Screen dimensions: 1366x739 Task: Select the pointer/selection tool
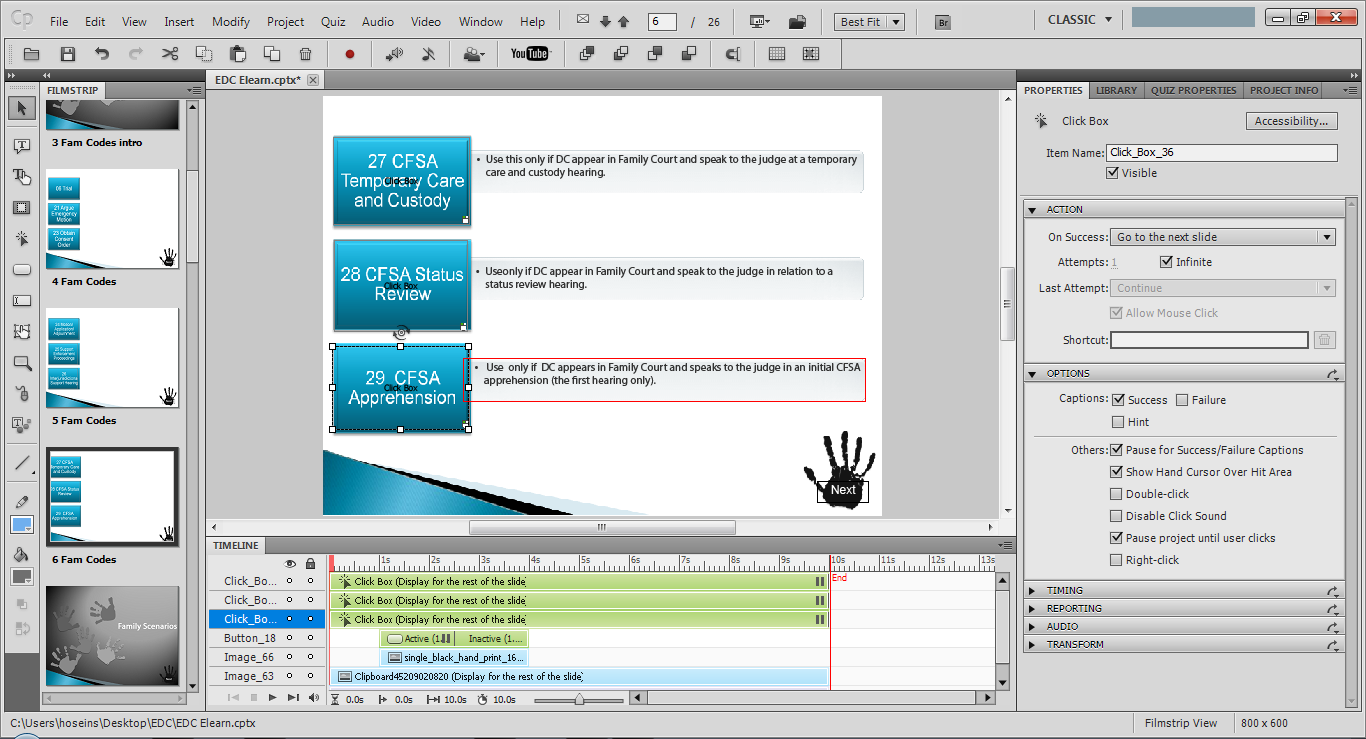click(x=21, y=108)
